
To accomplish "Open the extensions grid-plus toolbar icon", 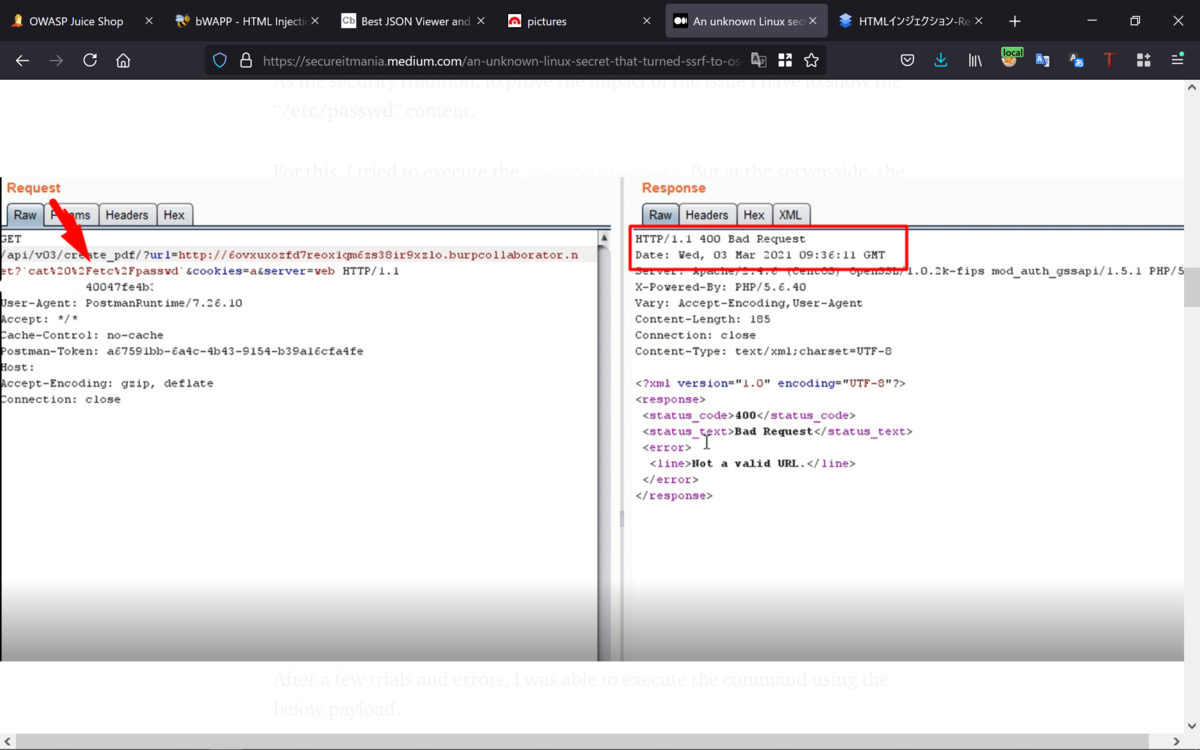I will point(1143,61).
